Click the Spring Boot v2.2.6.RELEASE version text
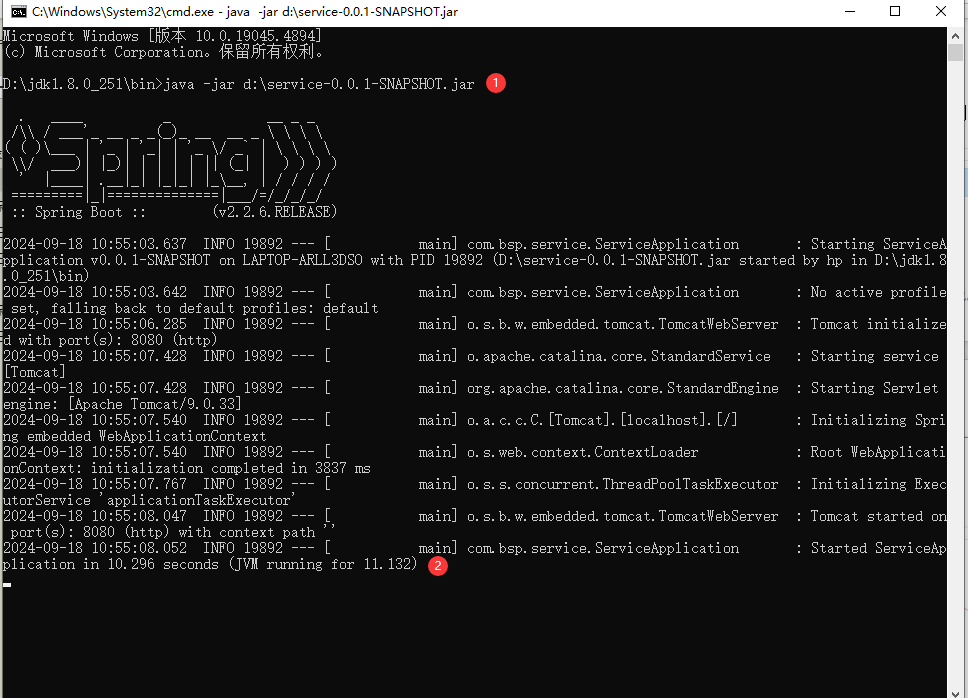Screen dimensions: 968x698 [275, 212]
